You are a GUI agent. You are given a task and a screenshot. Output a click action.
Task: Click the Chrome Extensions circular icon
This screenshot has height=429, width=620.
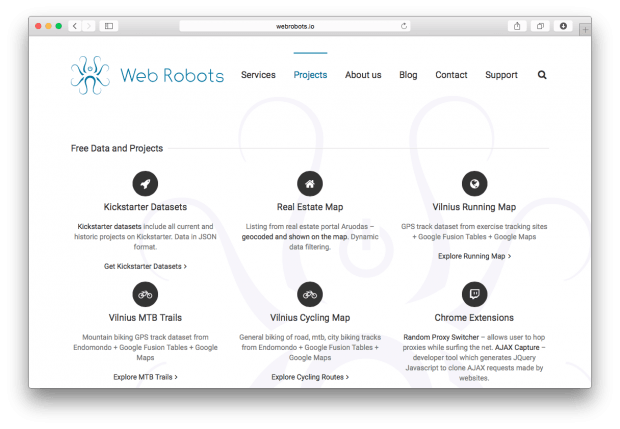pos(474,294)
